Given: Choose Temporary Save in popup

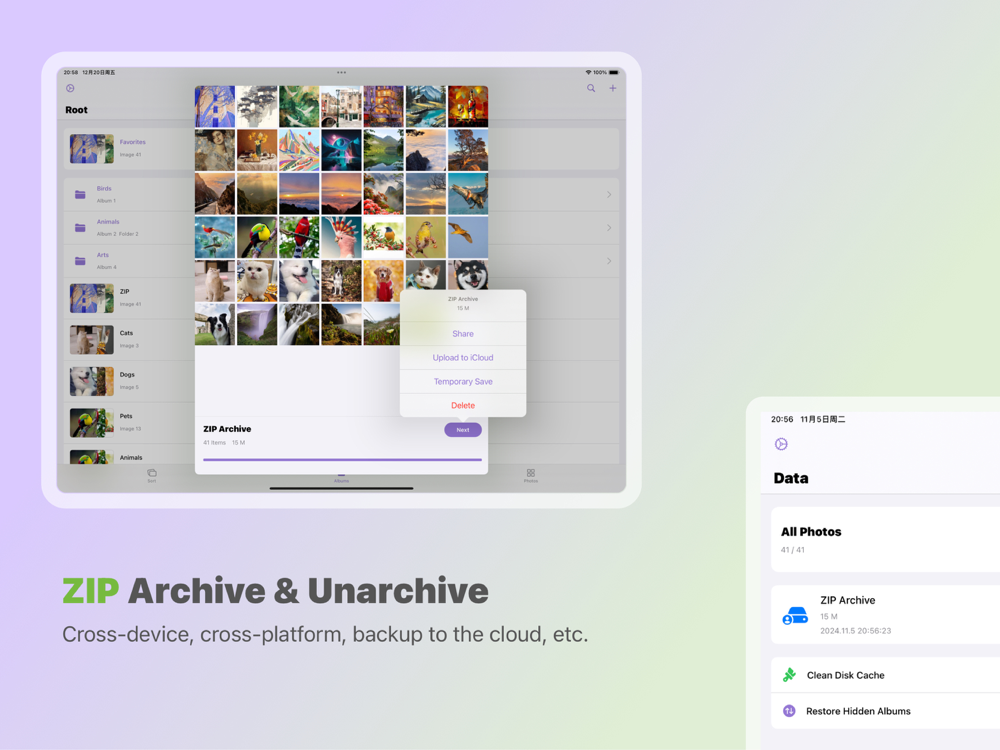Looking at the screenshot, I should click(463, 381).
